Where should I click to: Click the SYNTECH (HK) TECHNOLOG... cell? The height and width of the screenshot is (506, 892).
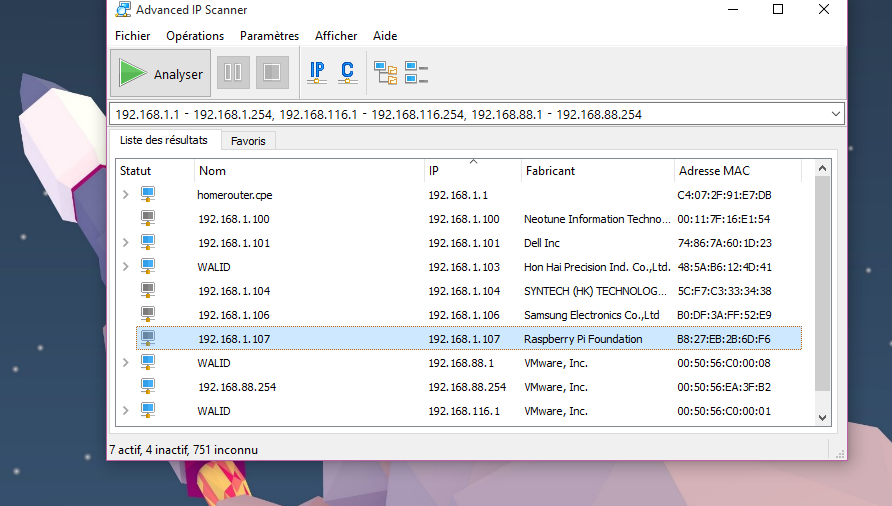pyautogui.click(x=595, y=291)
